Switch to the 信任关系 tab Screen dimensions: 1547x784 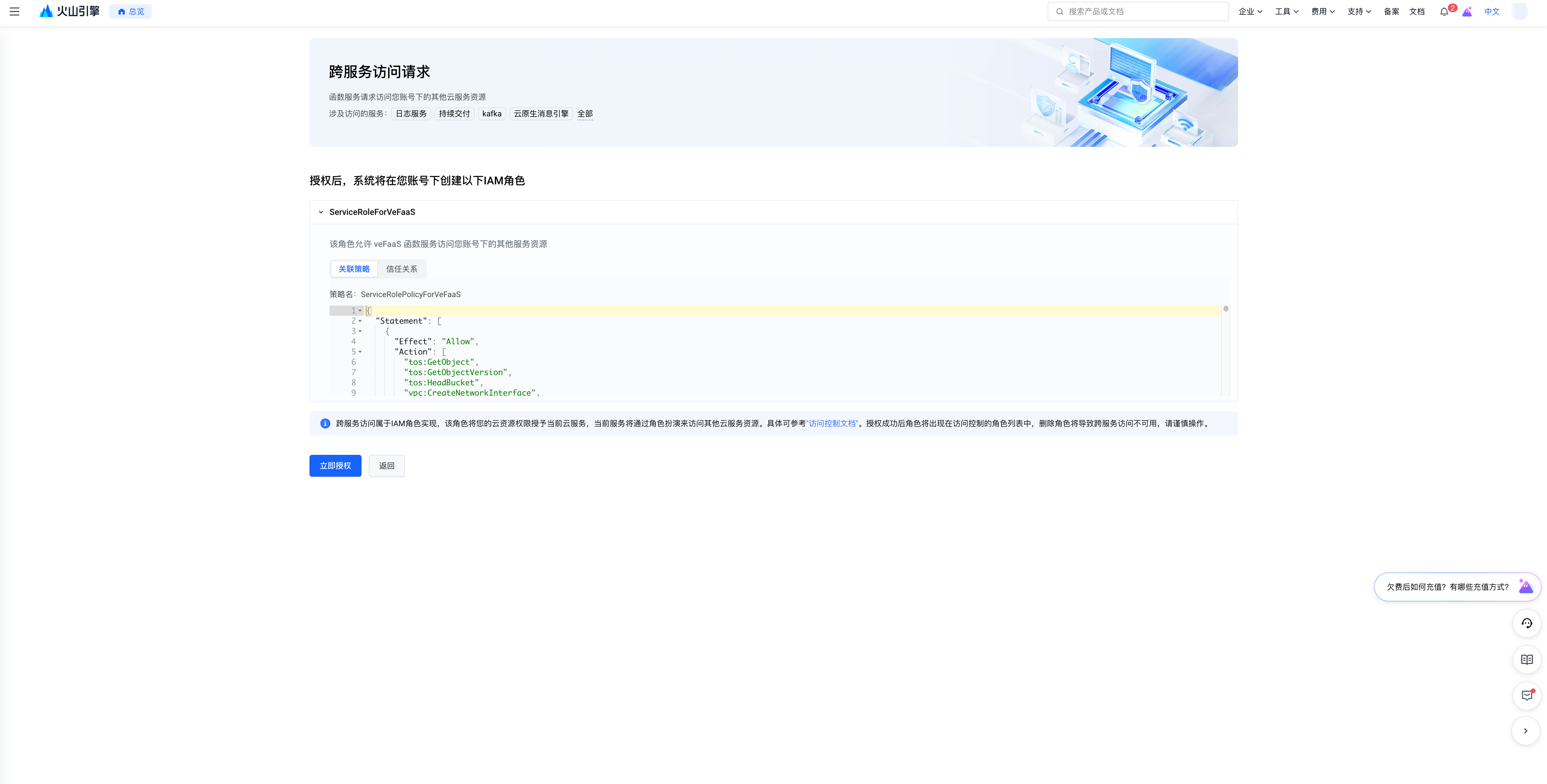click(401, 269)
